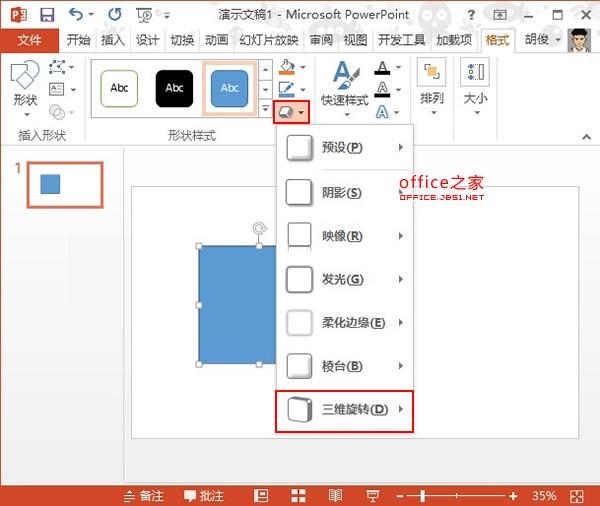The height and width of the screenshot is (506, 600).
Task: Open Slide Sorter view in status bar
Action: pos(298,496)
